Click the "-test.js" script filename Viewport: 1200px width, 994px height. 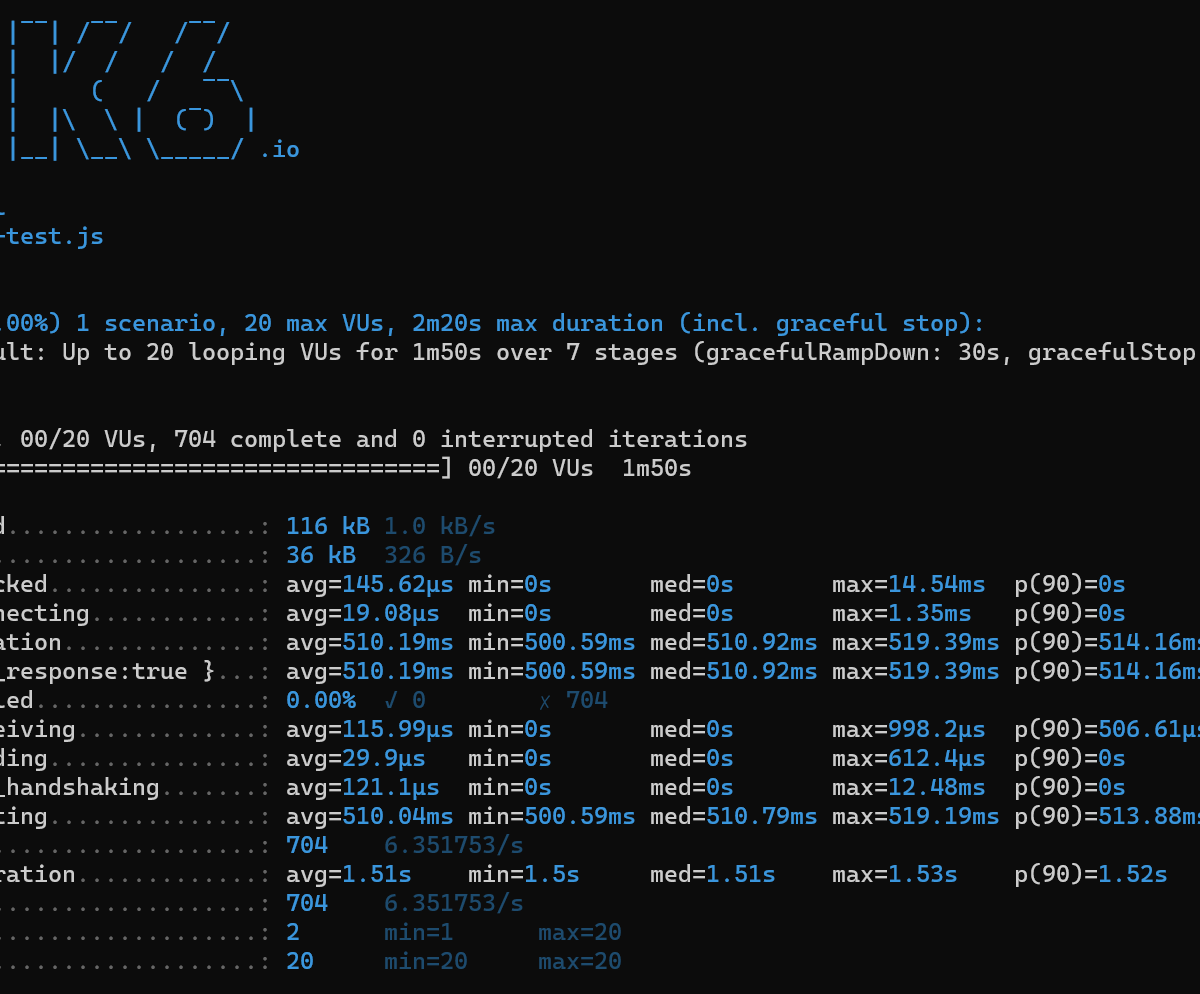(x=54, y=237)
